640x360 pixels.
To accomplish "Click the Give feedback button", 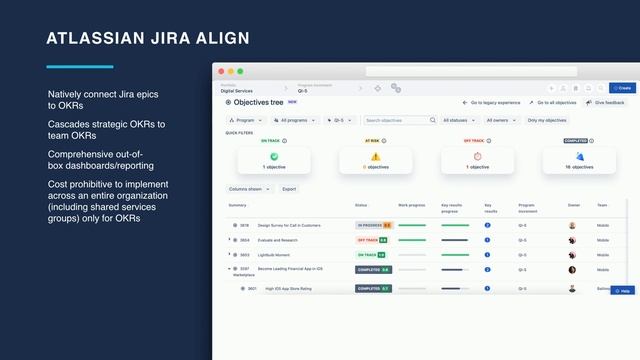I will coord(605,103).
